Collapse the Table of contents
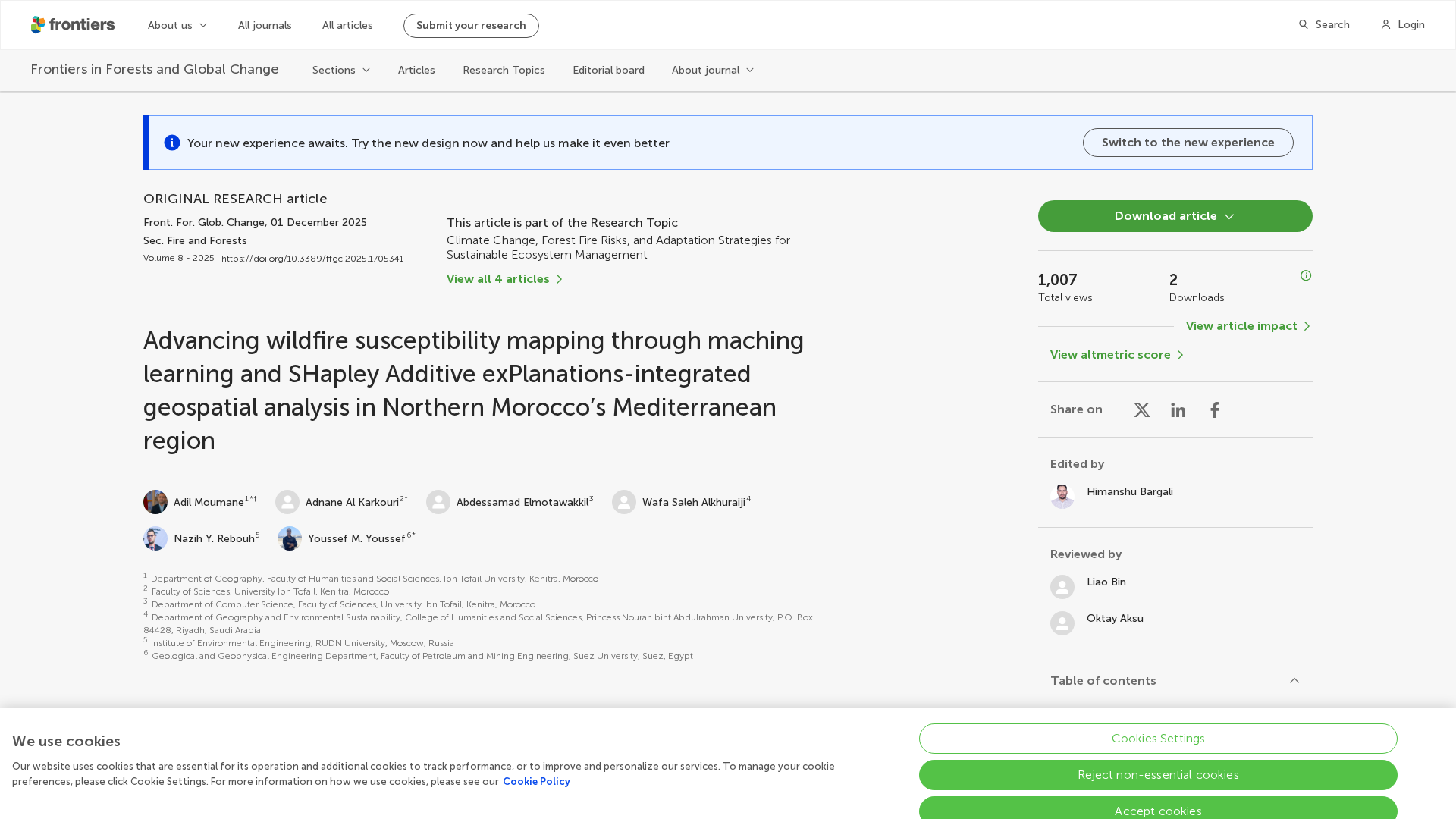The image size is (1456, 819). tap(1294, 681)
